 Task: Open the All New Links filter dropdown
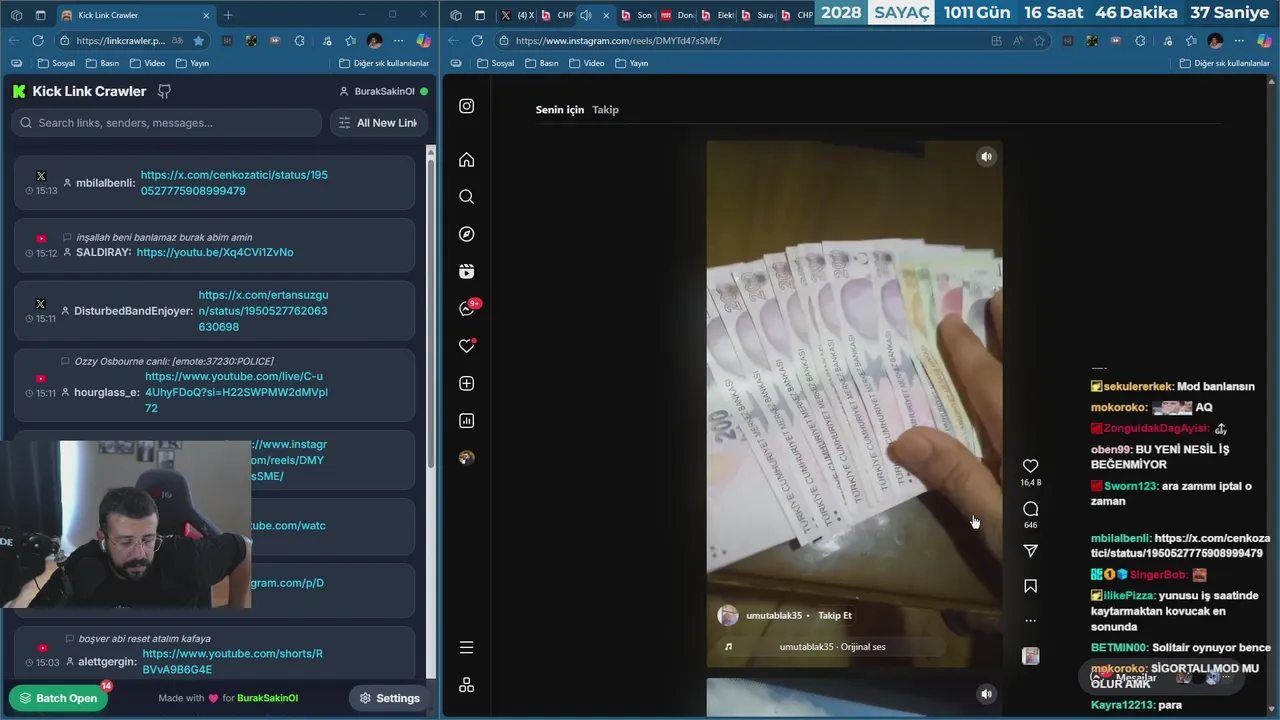pos(380,123)
